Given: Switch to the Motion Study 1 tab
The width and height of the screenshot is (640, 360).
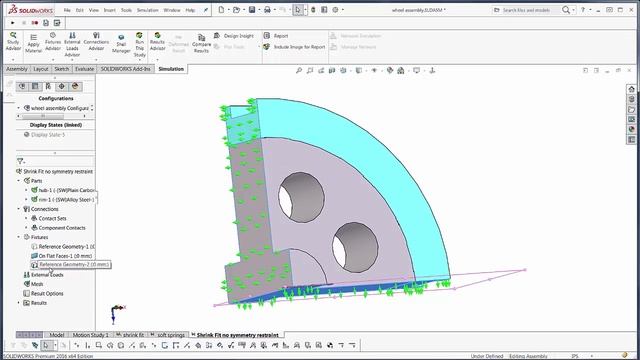Looking at the screenshot, I should pyautogui.click(x=90, y=335).
